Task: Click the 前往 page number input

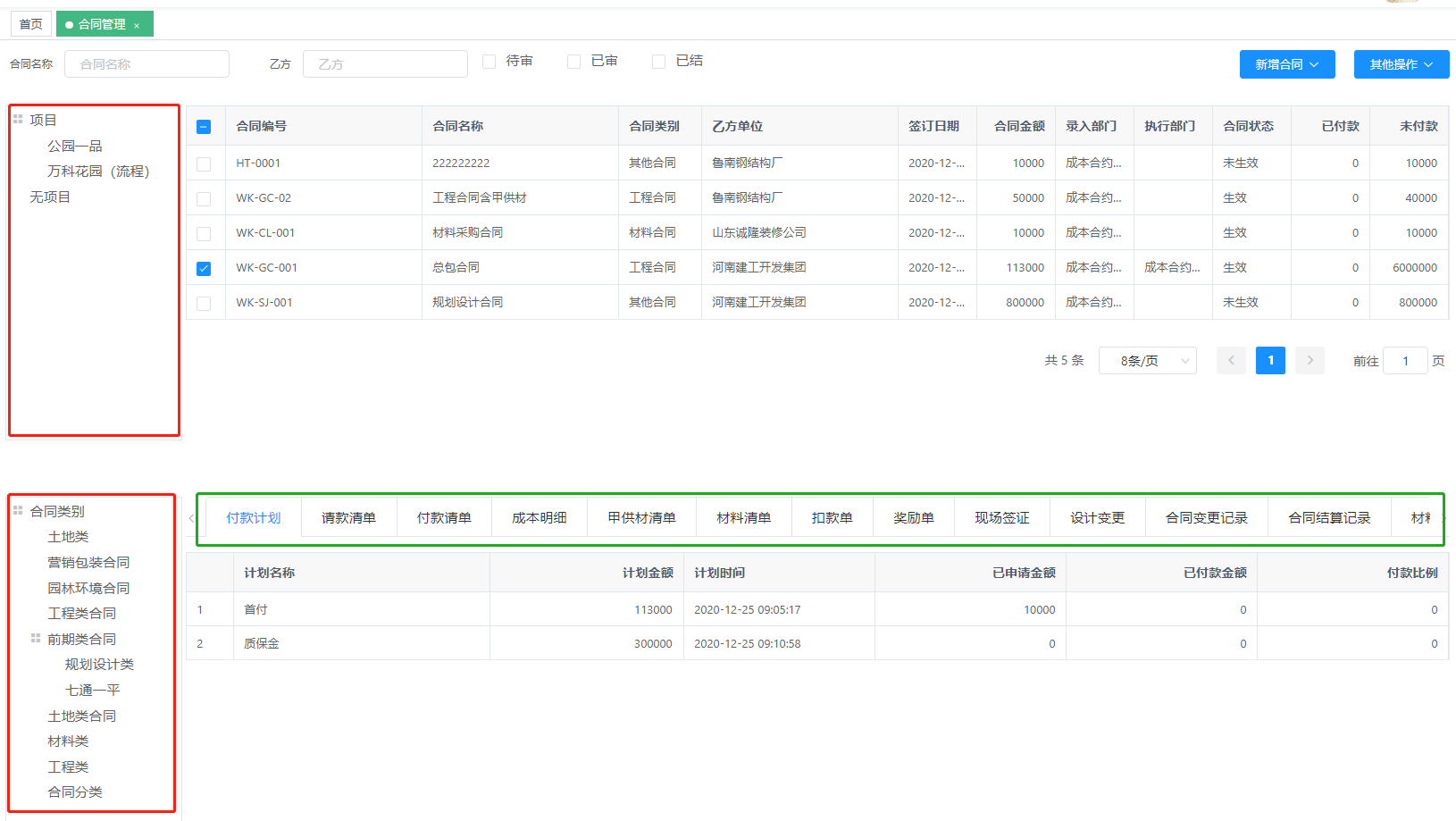Action: (1405, 361)
